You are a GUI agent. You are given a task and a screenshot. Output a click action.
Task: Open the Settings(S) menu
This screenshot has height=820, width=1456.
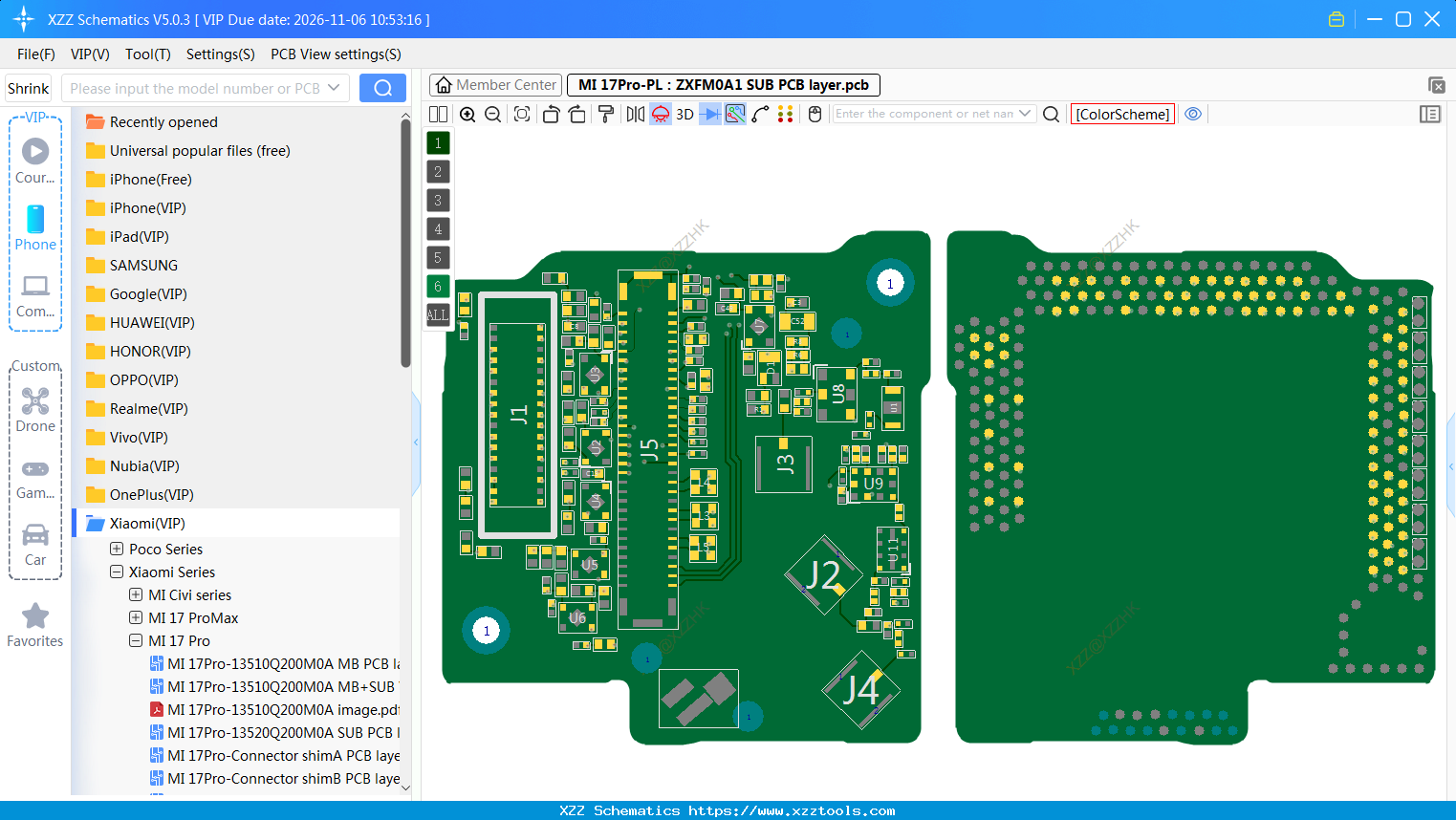click(x=221, y=54)
